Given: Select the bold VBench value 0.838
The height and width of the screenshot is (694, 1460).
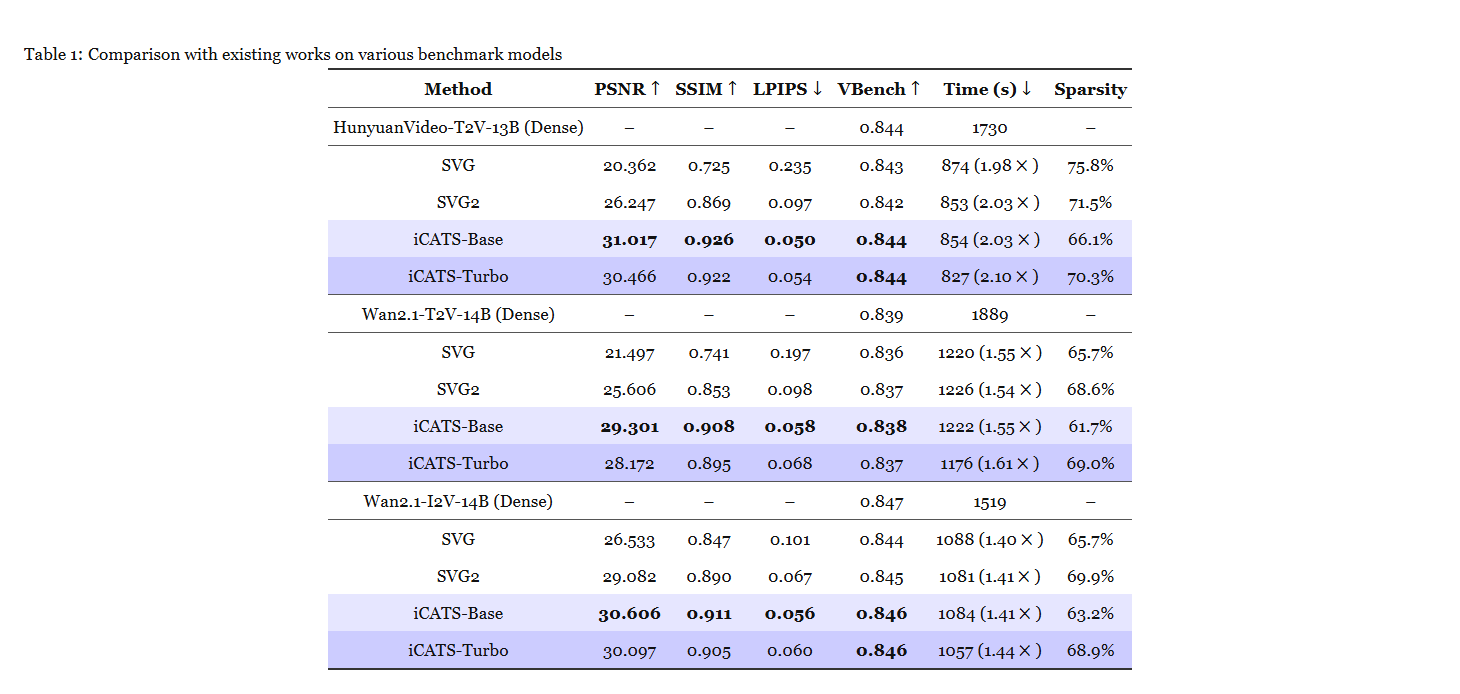Looking at the screenshot, I should click(882, 427).
